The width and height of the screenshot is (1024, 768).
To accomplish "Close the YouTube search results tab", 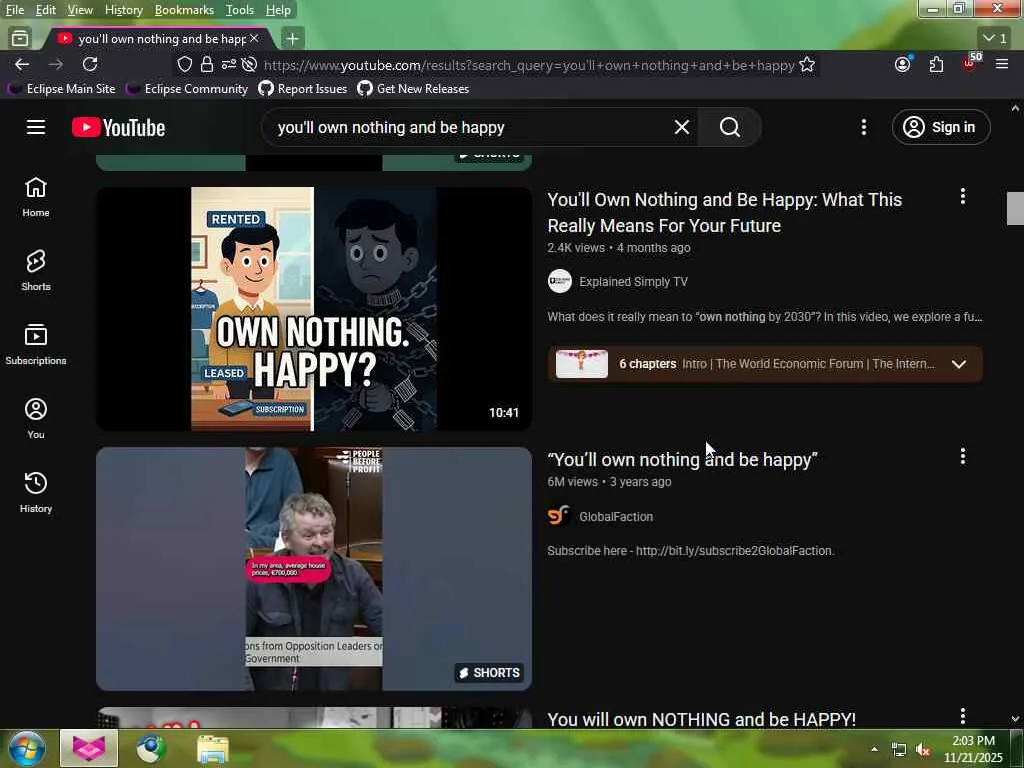I will coord(254,39).
